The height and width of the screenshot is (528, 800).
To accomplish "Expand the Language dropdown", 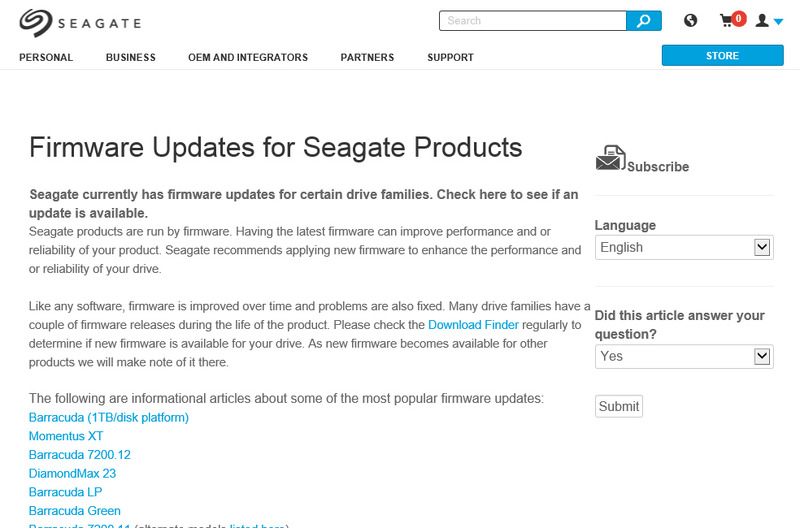I will point(684,247).
